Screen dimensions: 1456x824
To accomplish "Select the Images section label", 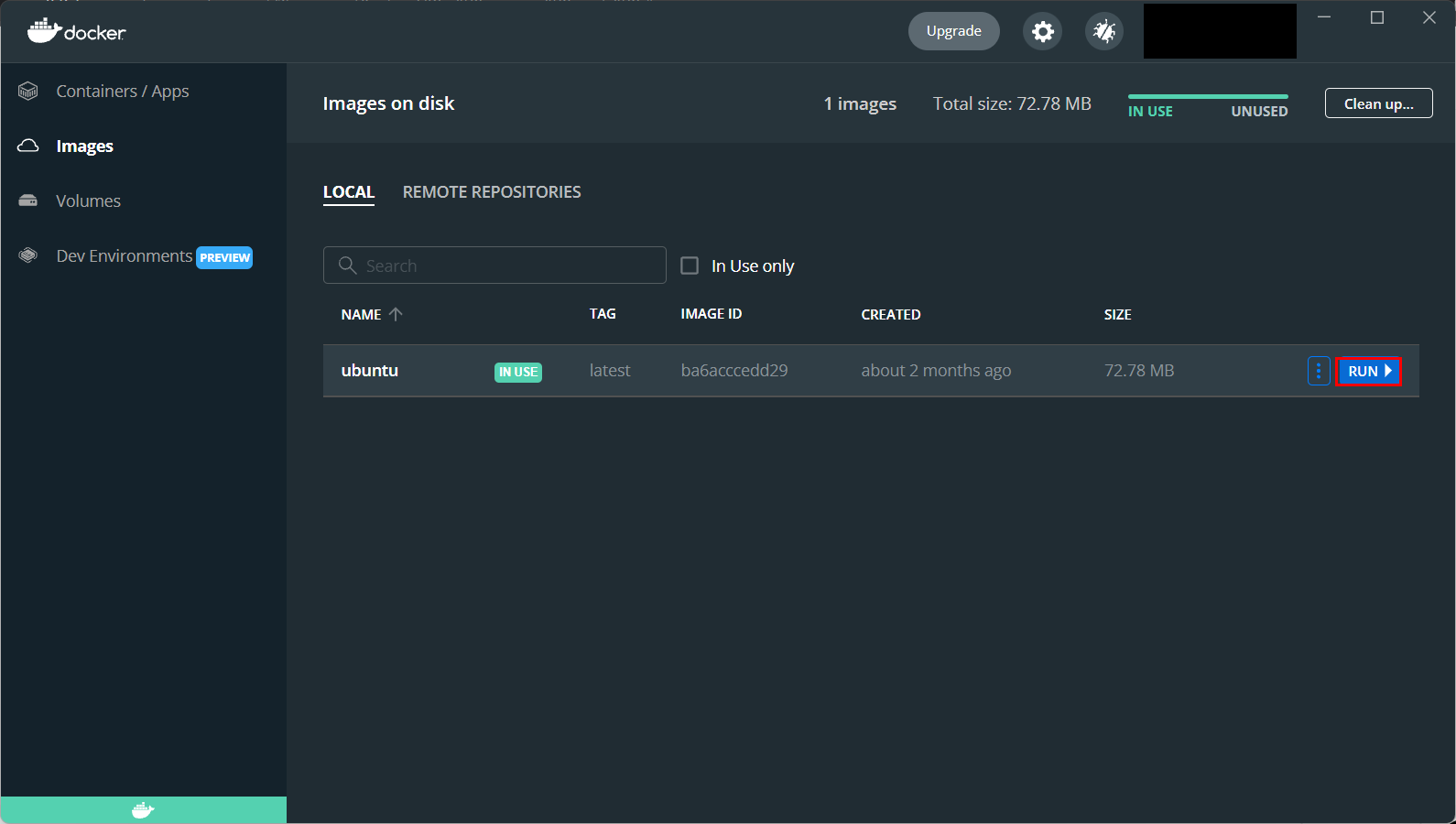I will point(85,146).
